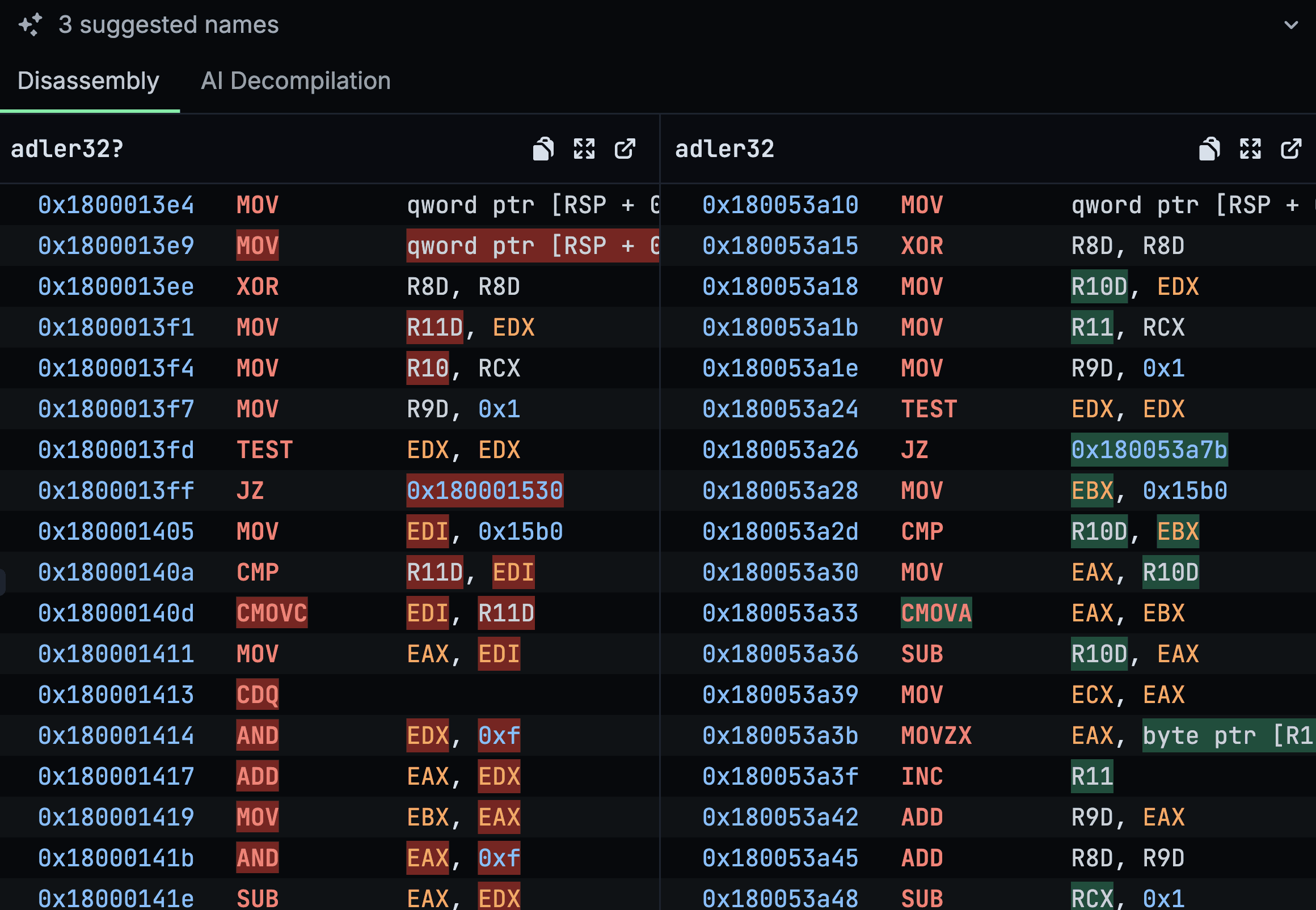Open the 3 suggested names section
The height and width of the screenshot is (910, 1316).
657,24
